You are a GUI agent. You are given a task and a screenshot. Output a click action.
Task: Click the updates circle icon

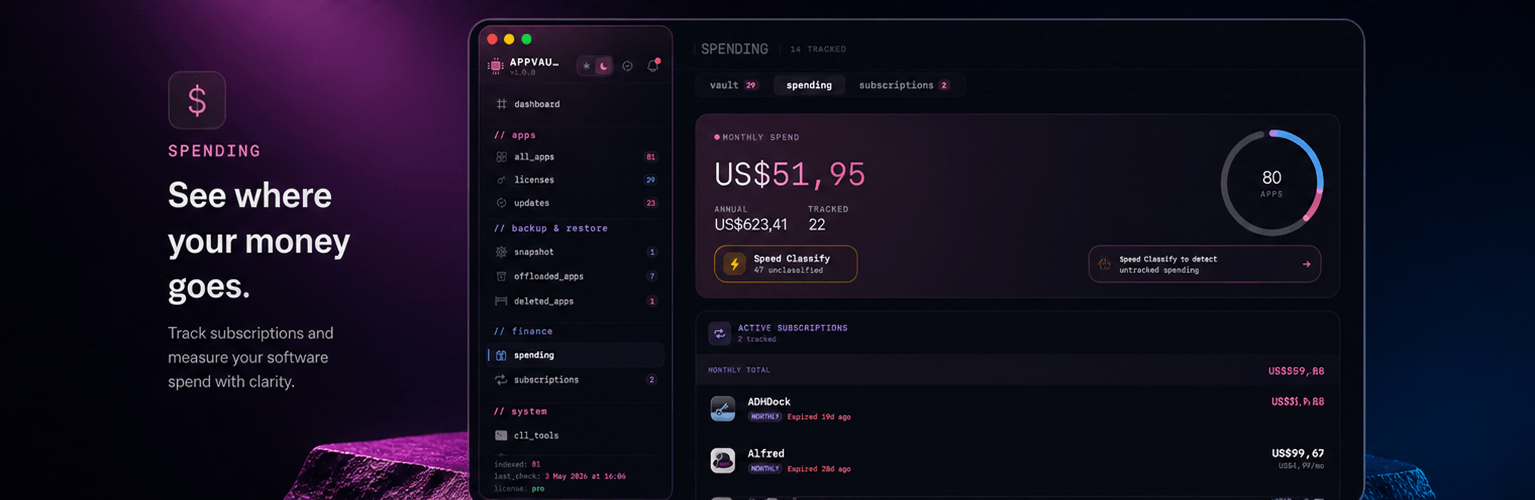click(502, 203)
